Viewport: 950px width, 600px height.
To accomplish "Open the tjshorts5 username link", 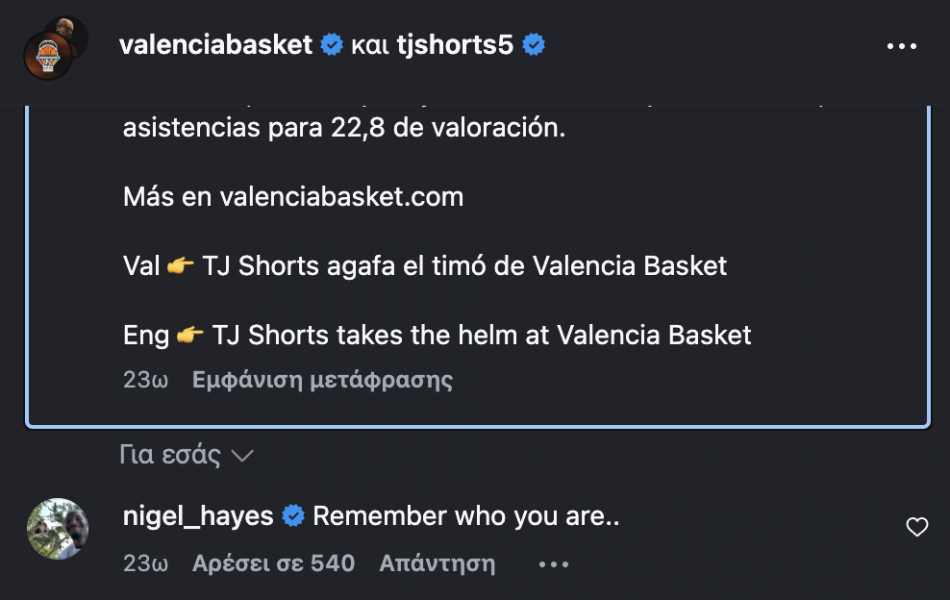I will coord(455,45).
